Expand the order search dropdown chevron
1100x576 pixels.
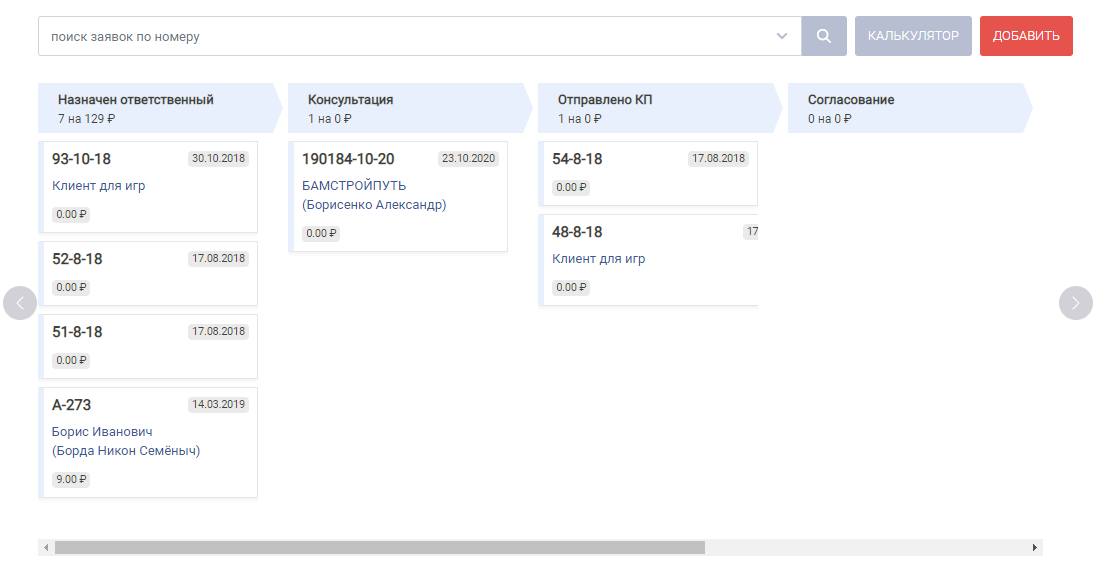click(782, 36)
